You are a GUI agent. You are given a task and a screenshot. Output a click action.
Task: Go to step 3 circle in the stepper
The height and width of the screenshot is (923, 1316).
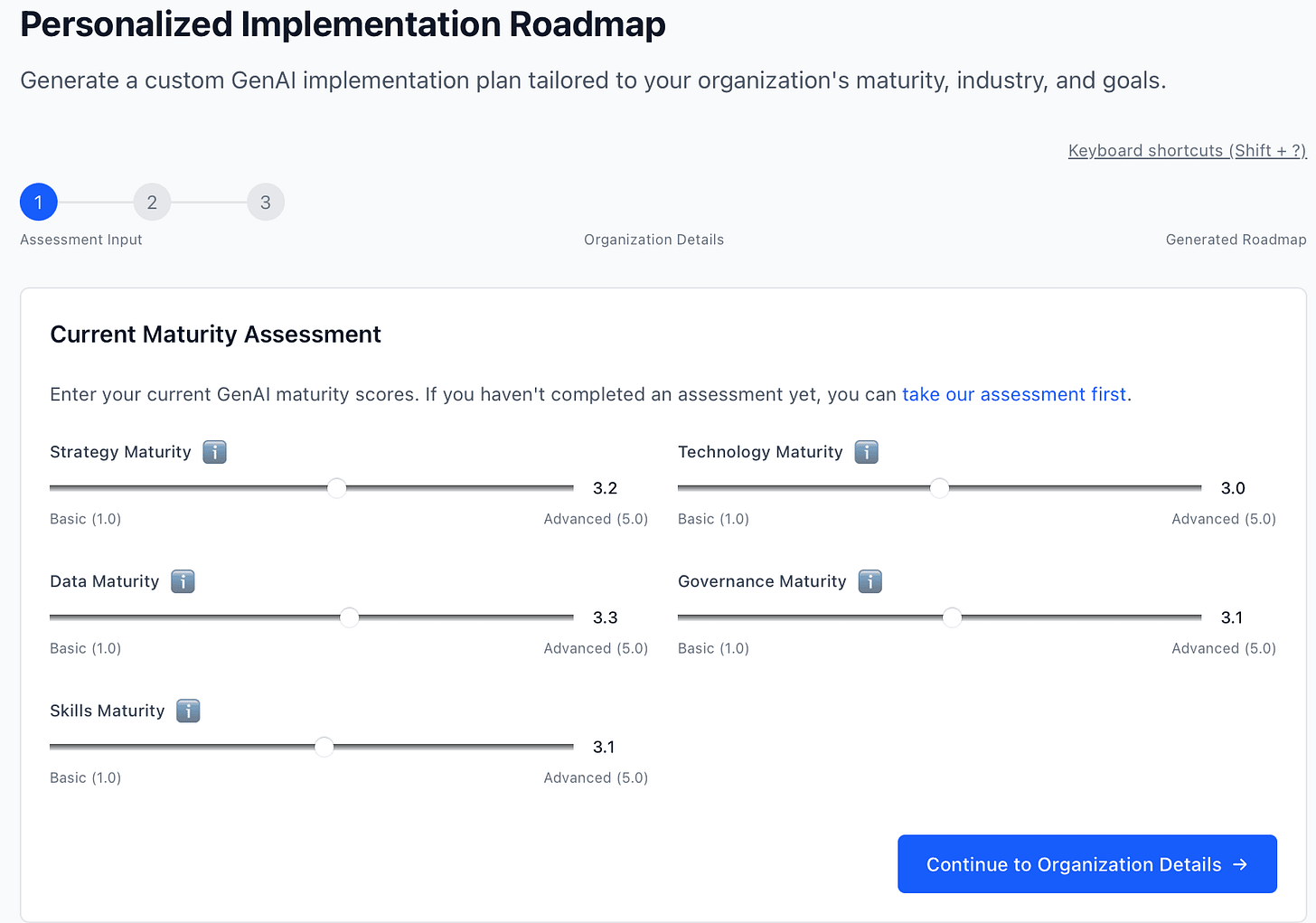(x=266, y=202)
